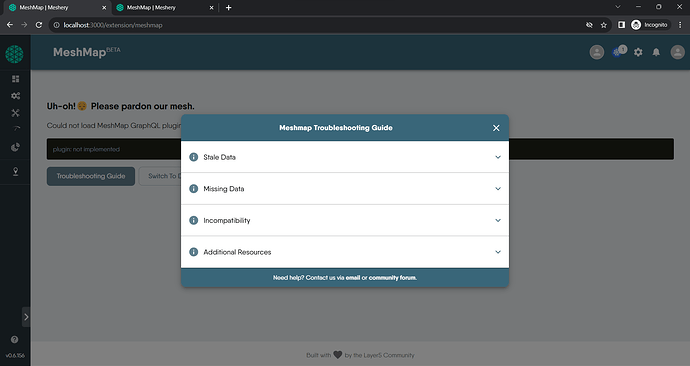Click the Additional Resources heading text
This screenshot has width=690, height=366.
click(x=237, y=252)
